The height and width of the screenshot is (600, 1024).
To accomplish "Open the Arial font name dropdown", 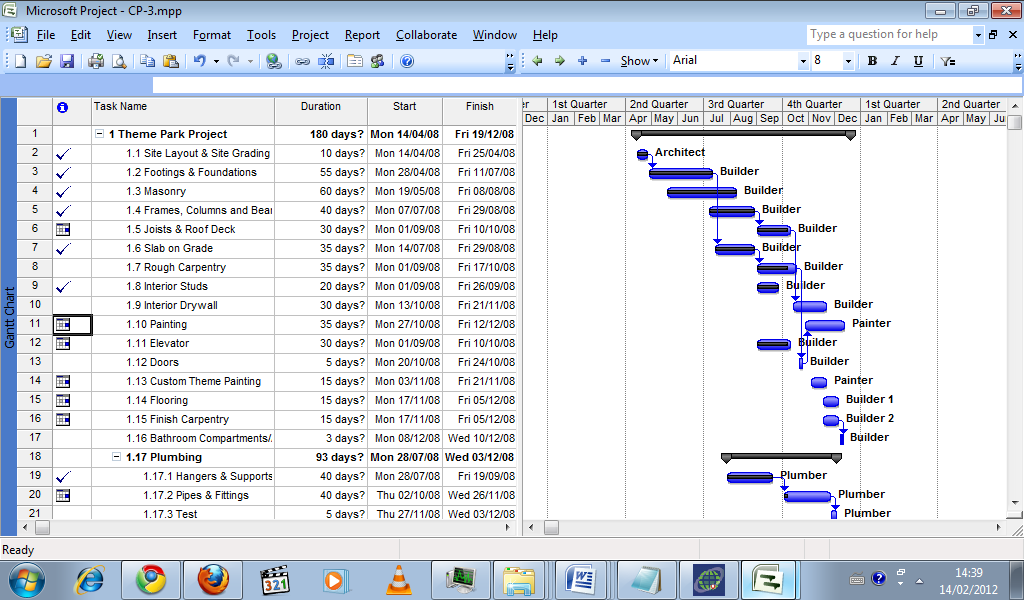I will [x=802, y=61].
